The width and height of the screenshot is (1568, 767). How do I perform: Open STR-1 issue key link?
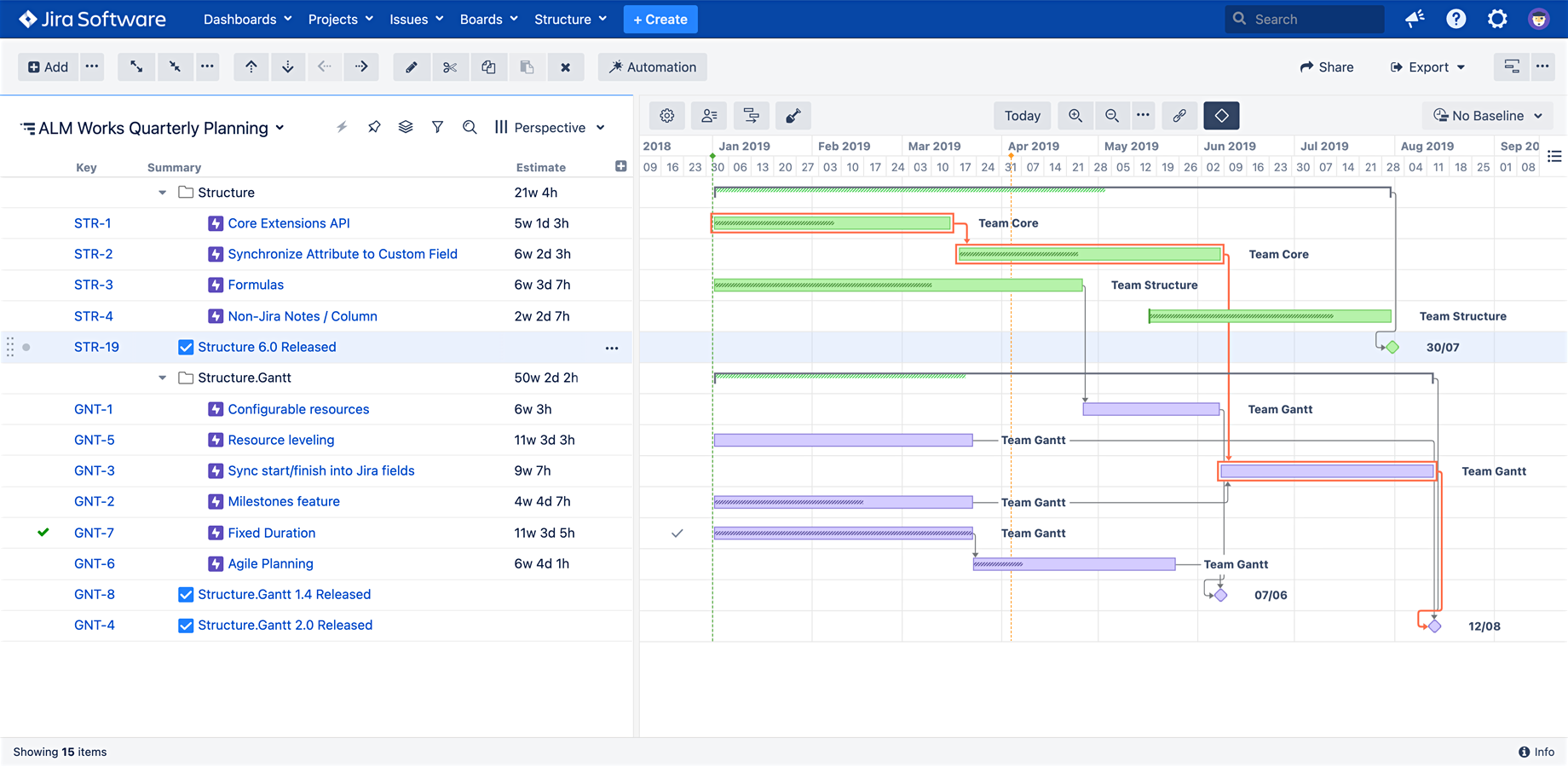coord(92,223)
